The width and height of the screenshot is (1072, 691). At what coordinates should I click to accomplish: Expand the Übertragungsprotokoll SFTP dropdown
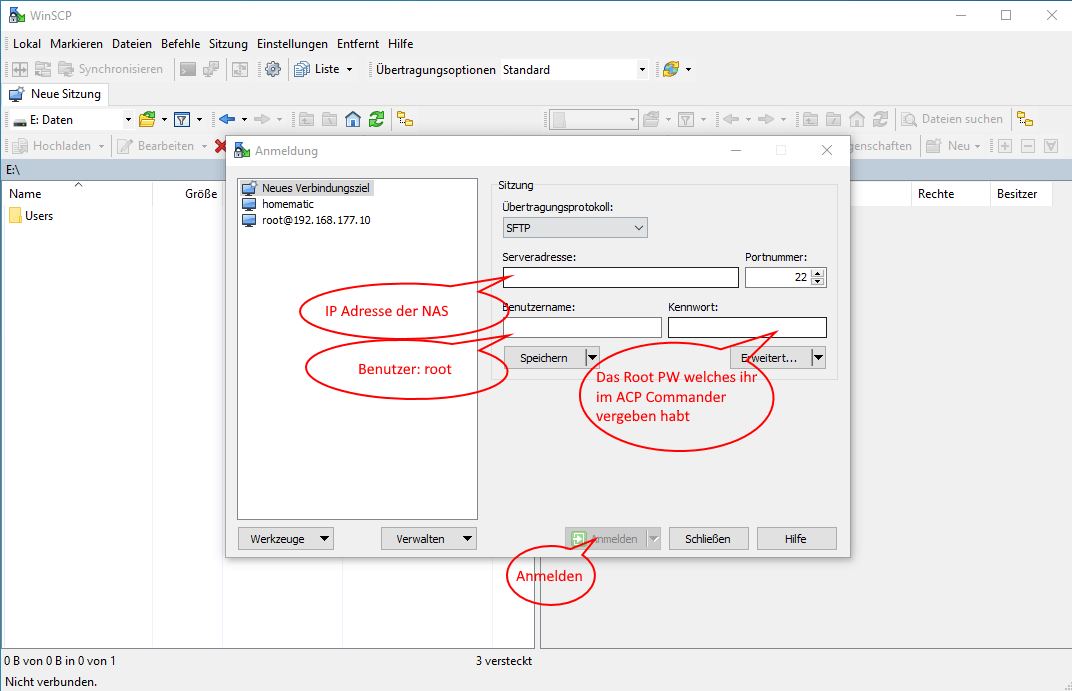coord(574,228)
